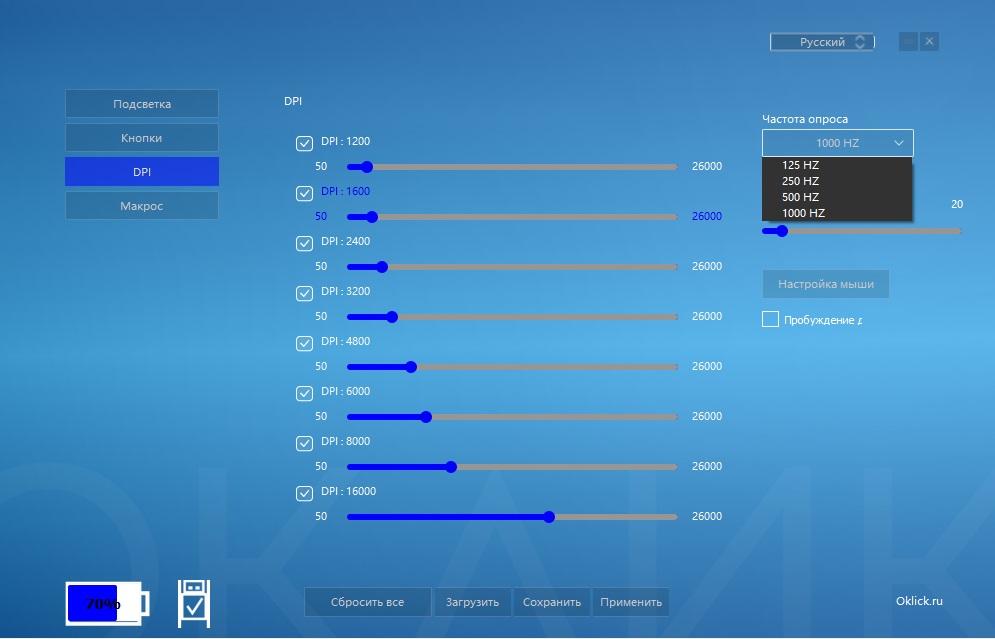Click the device profile checklist icon
Image resolution: width=995 pixels, height=639 pixels.
point(194,603)
